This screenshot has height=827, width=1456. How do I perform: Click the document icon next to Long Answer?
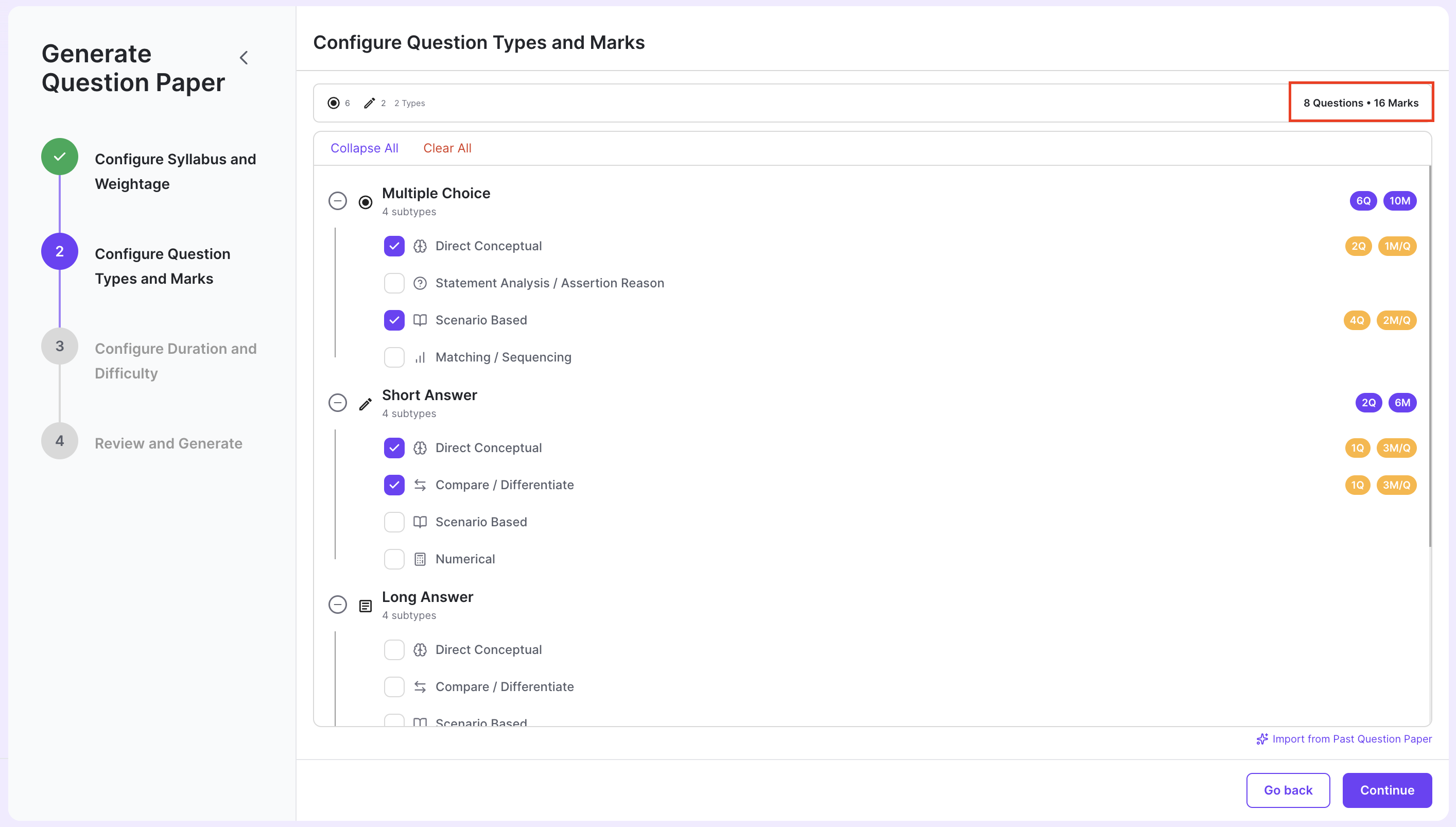(x=366, y=605)
